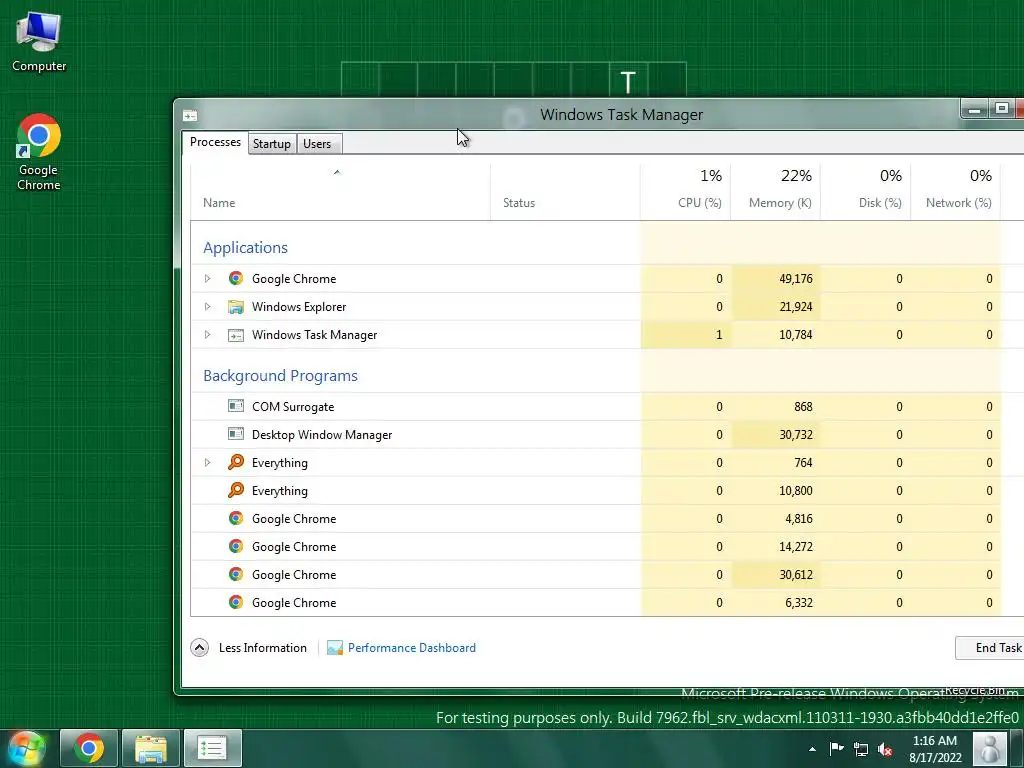Image resolution: width=1024 pixels, height=768 pixels.
Task: Open Windows Explorer from the taskbar
Action: pos(151,748)
